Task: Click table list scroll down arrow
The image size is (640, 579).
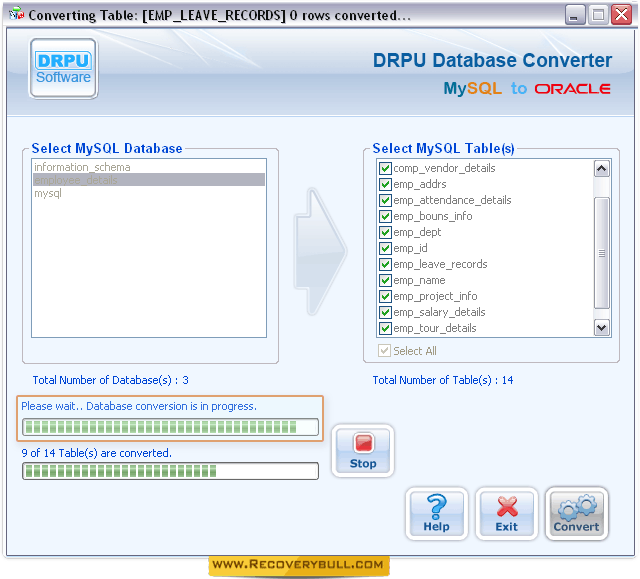Action: click(602, 328)
